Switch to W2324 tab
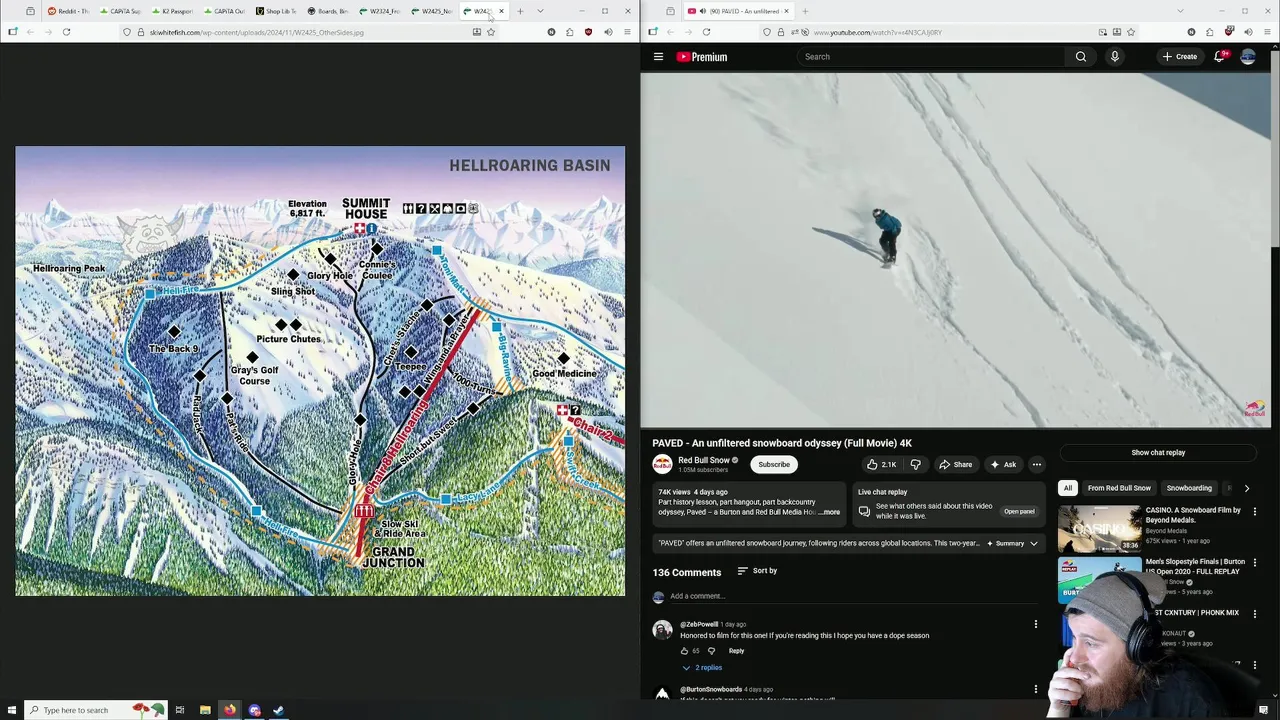 (x=380, y=11)
